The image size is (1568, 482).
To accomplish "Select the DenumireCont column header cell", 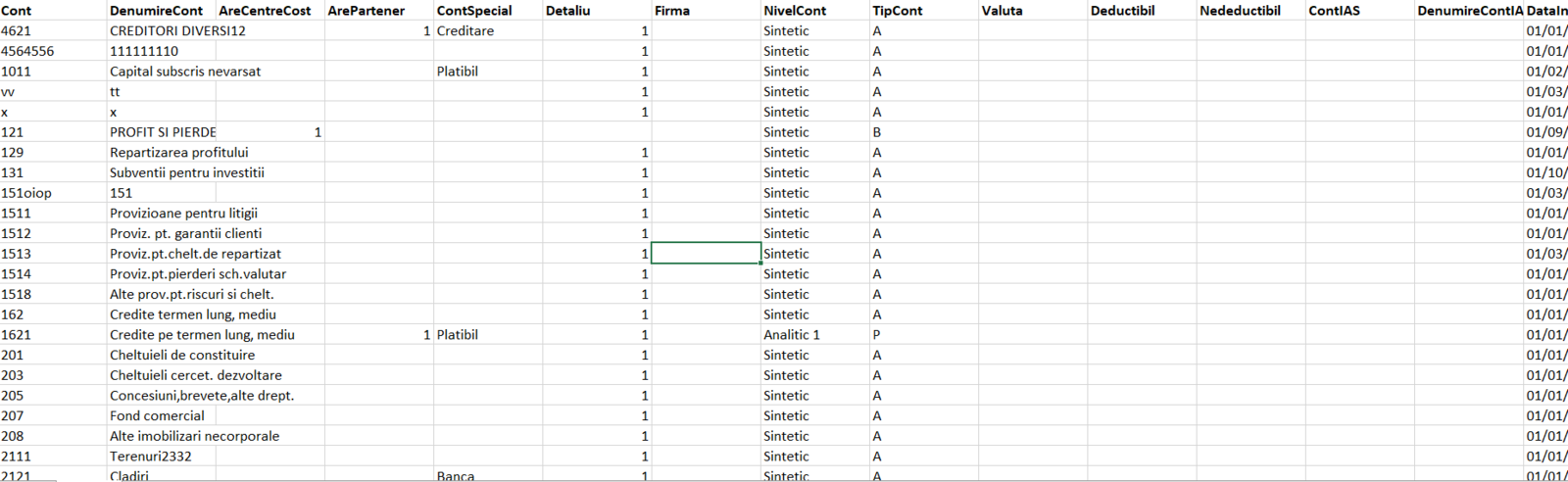I will pos(157,11).
